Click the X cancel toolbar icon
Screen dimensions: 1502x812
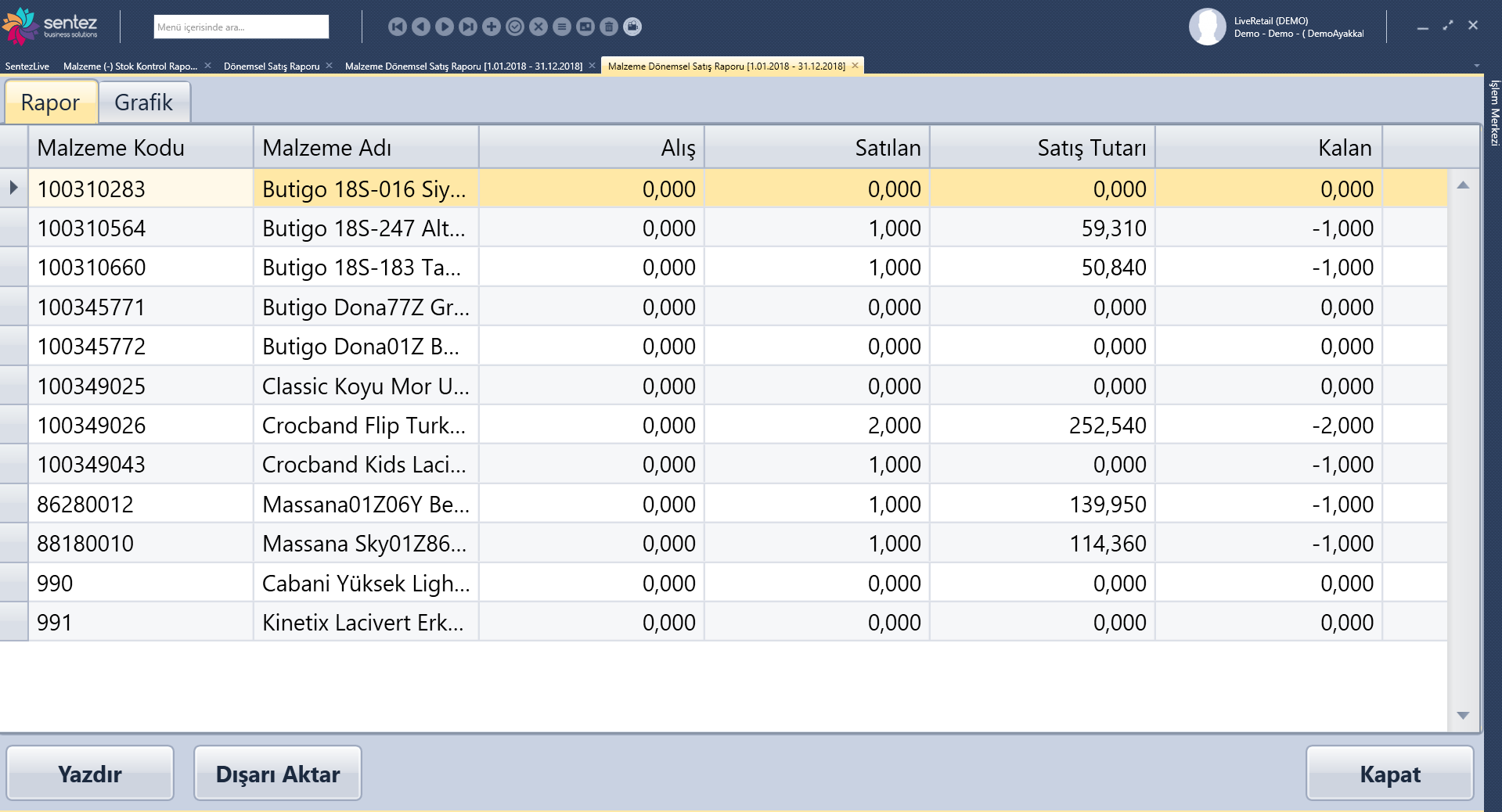pyautogui.click(x=538, y=27)
